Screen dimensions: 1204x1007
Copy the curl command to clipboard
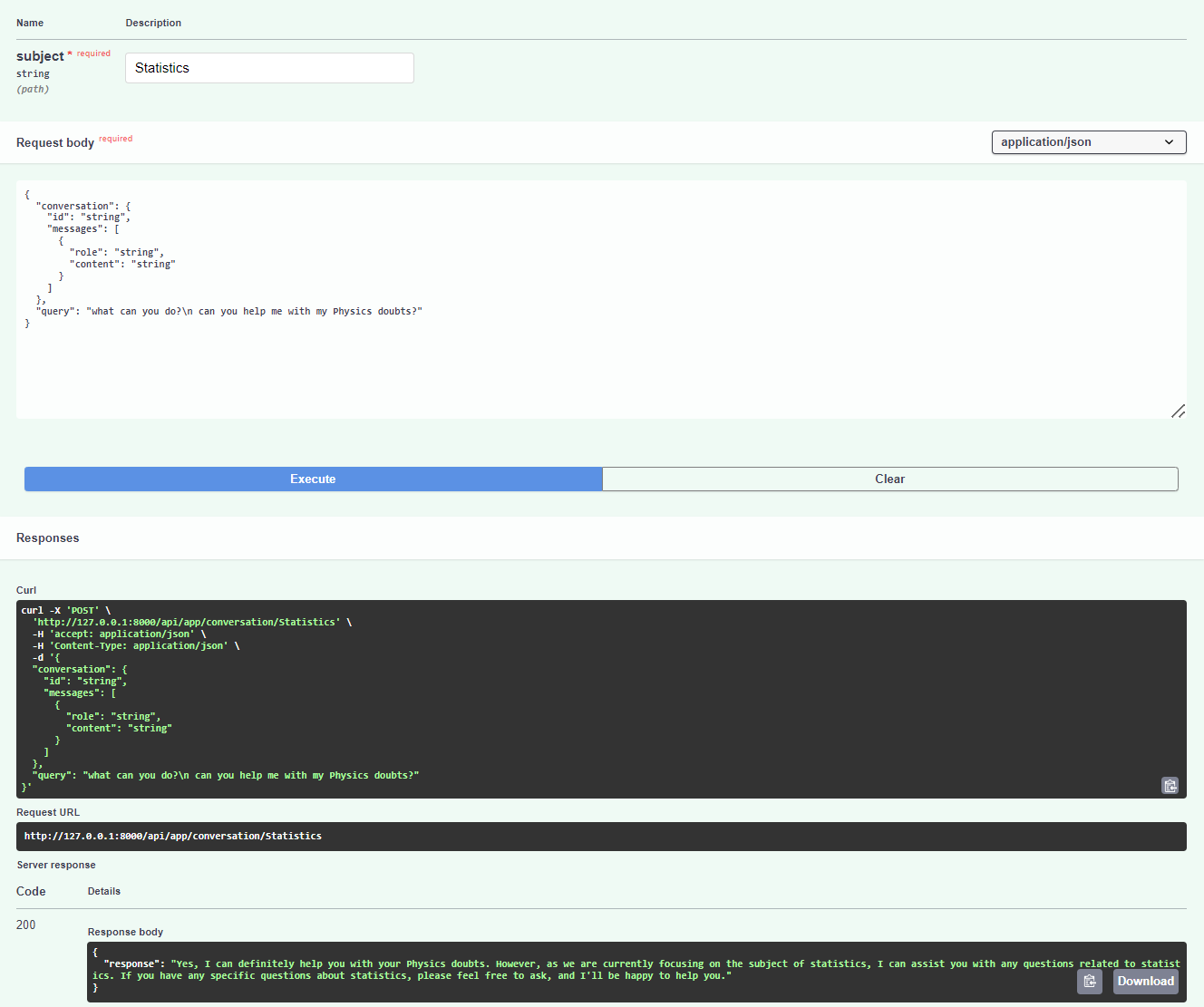click(x=1170, y=786)
